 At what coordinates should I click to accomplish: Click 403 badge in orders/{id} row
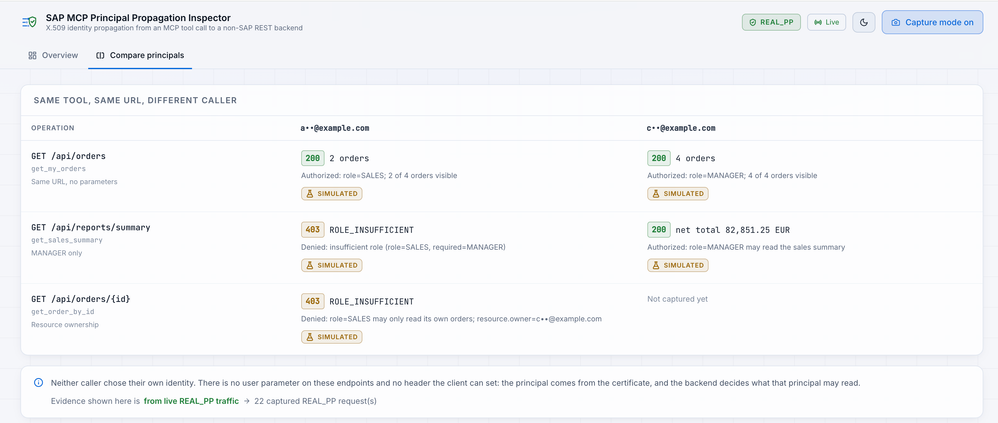(x=313, y=302)
